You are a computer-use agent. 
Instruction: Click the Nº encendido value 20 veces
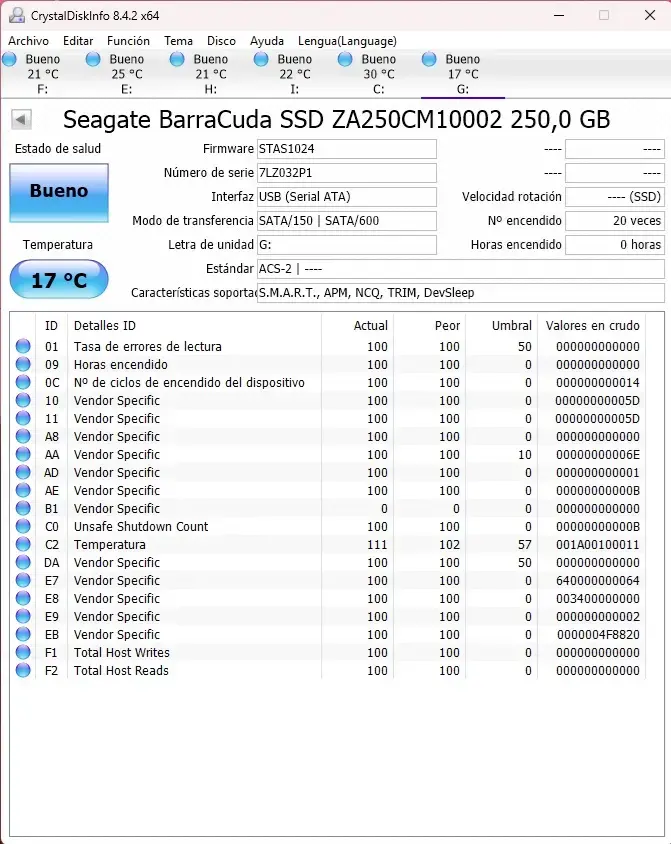tap(615, 221)
